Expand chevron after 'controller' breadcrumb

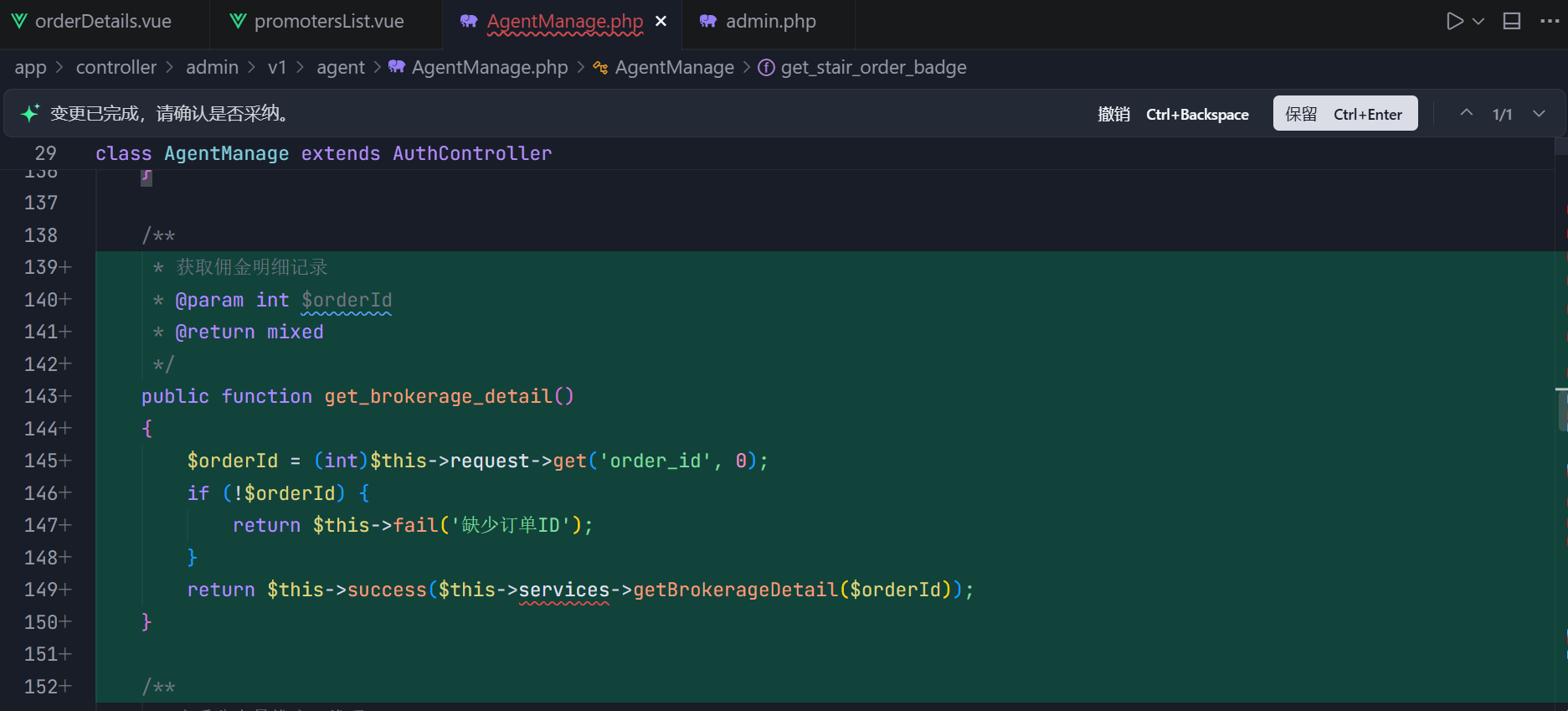[x=170, y=68]
